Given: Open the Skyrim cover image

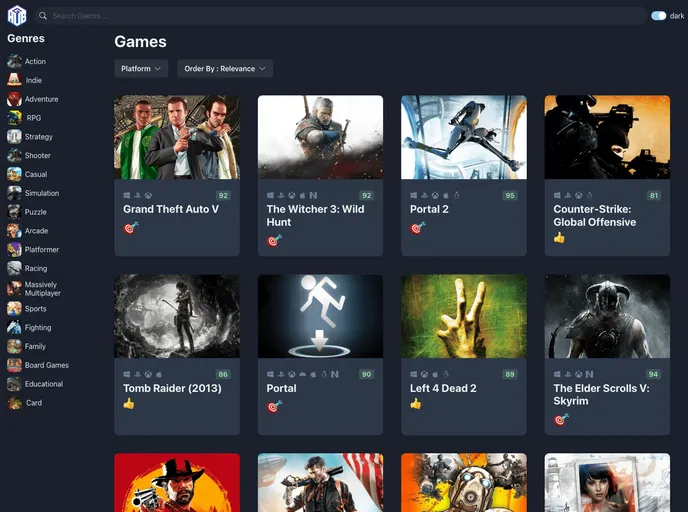Looking at the screenshot, I should click(x=607, y=316).
